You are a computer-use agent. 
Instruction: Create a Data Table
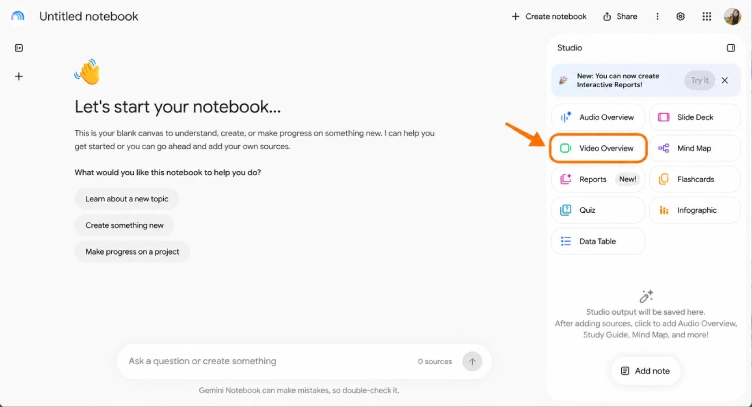[x=598, y=241]
